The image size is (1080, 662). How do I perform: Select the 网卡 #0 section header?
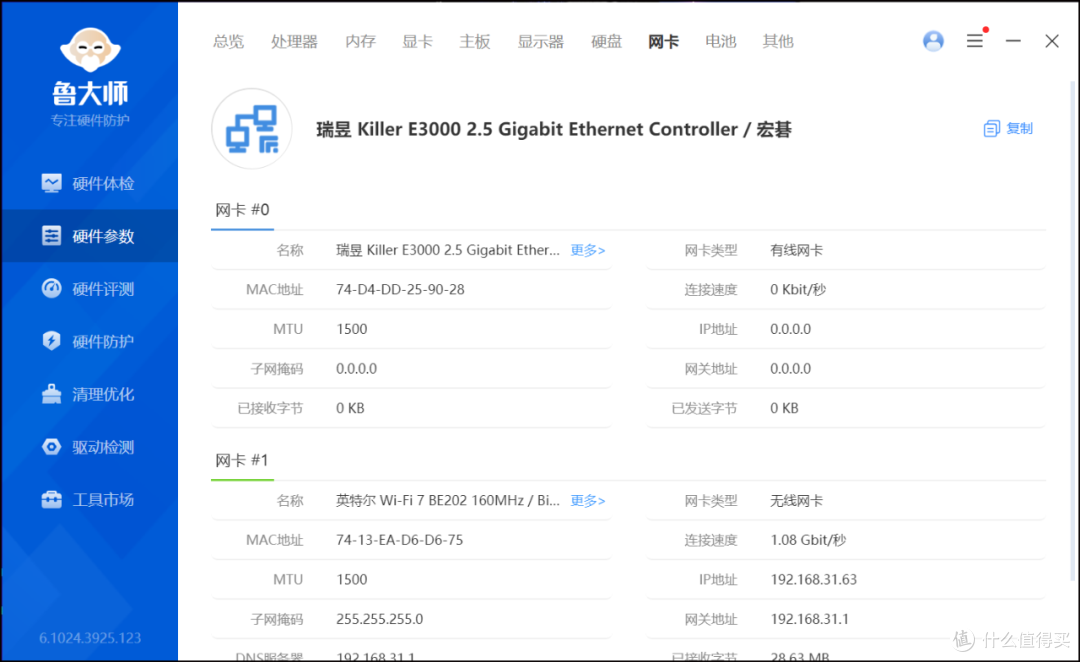242,209
